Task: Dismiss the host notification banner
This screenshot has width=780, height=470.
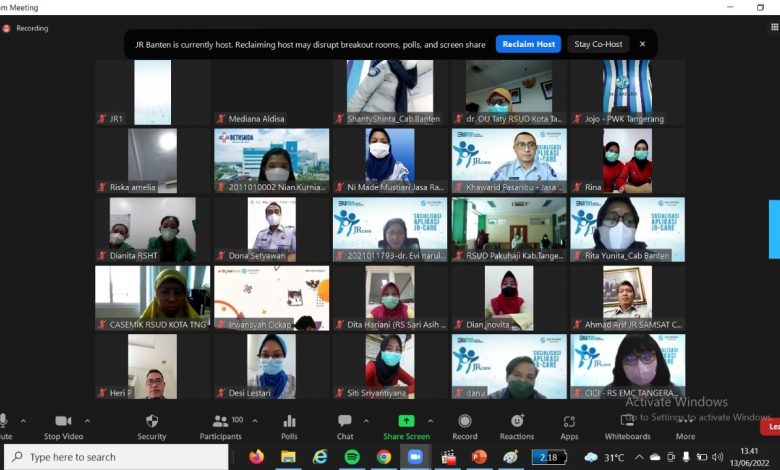Action: 642,44
